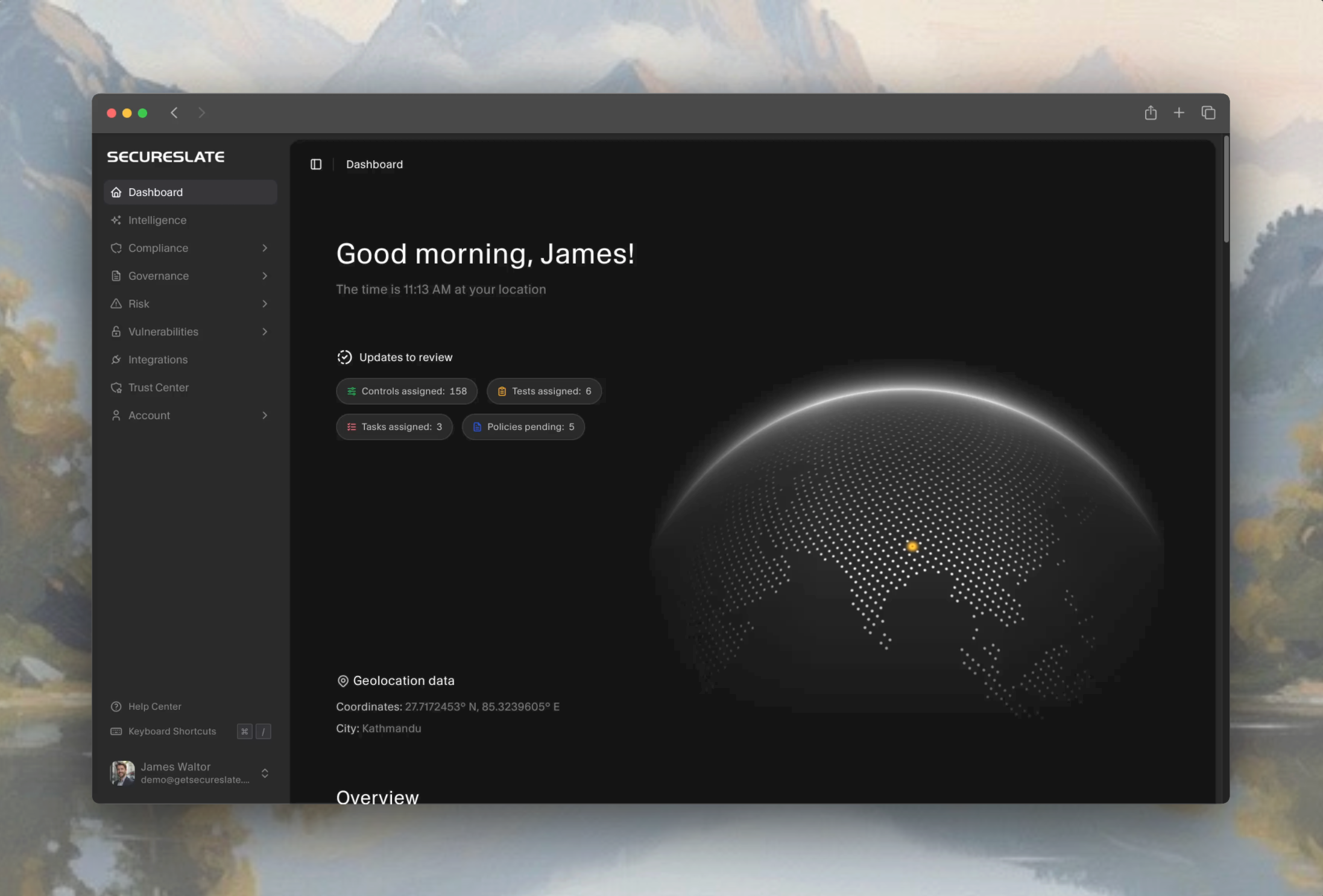1323x896 pixels.
Task: Click Tests assigned: 6 chip
Action: click(x=545, y=391)
